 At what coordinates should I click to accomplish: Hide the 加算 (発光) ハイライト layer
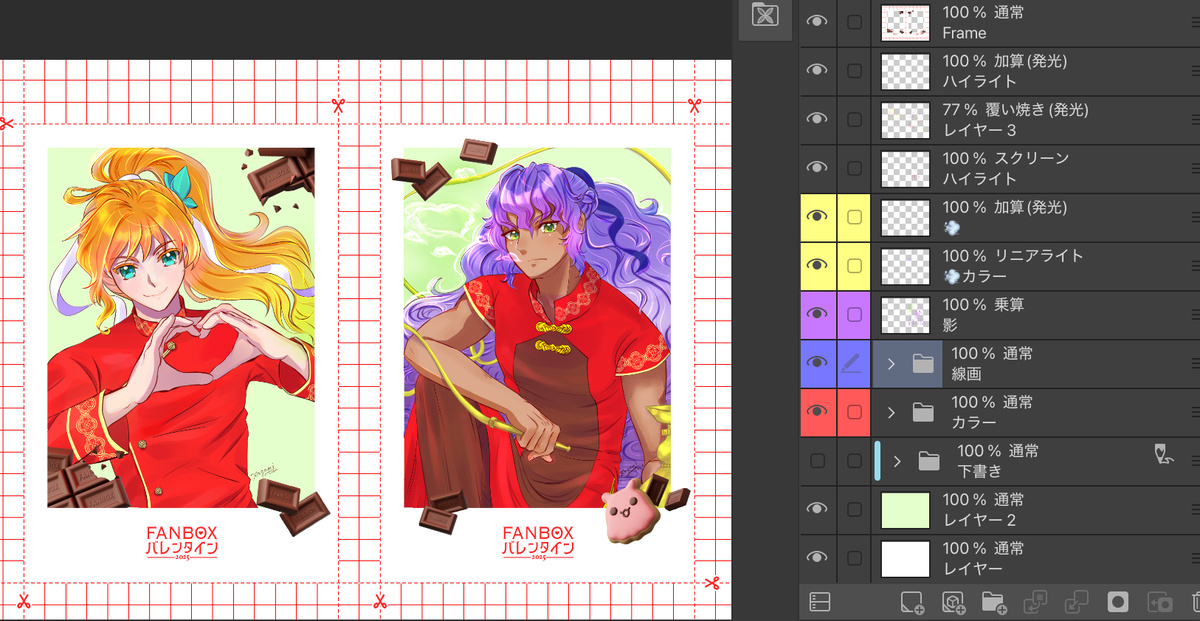click(x=817, y=70)
